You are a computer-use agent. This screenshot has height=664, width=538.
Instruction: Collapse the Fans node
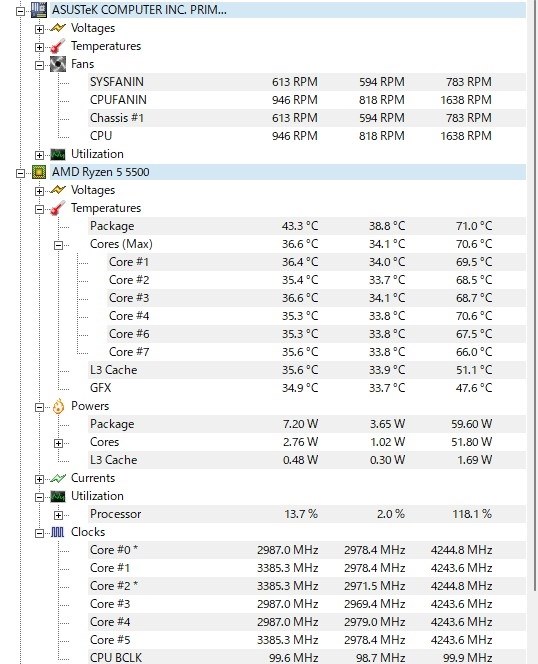tap(39, 65)
